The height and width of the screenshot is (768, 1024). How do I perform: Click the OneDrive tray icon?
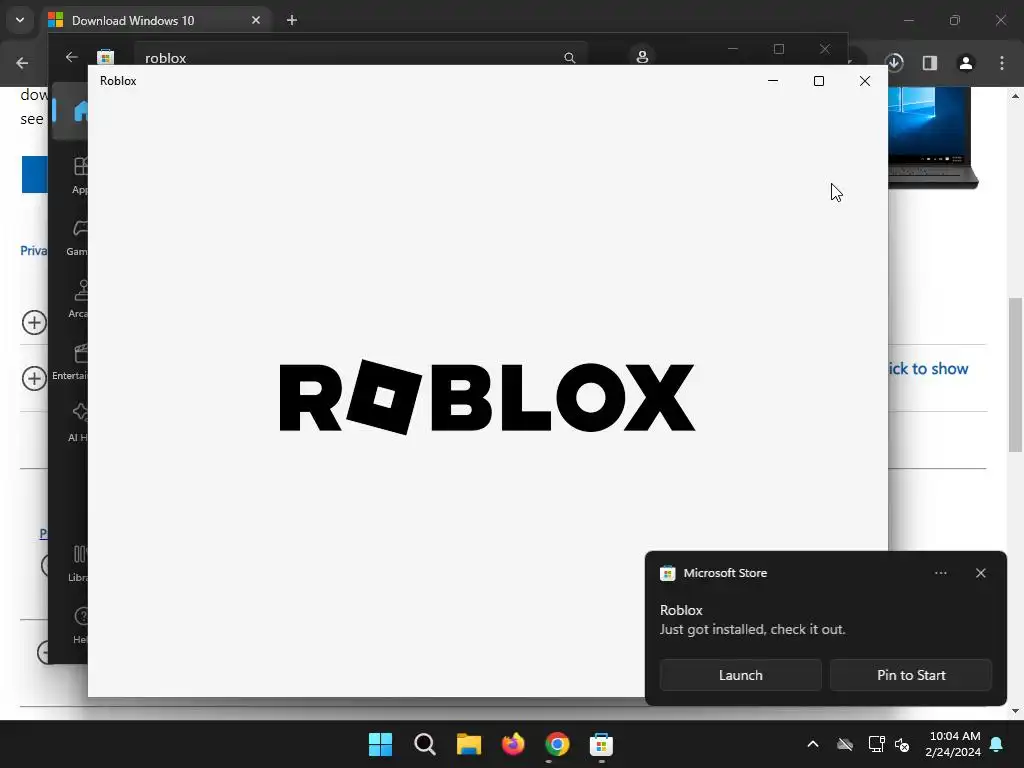point(845,744)
